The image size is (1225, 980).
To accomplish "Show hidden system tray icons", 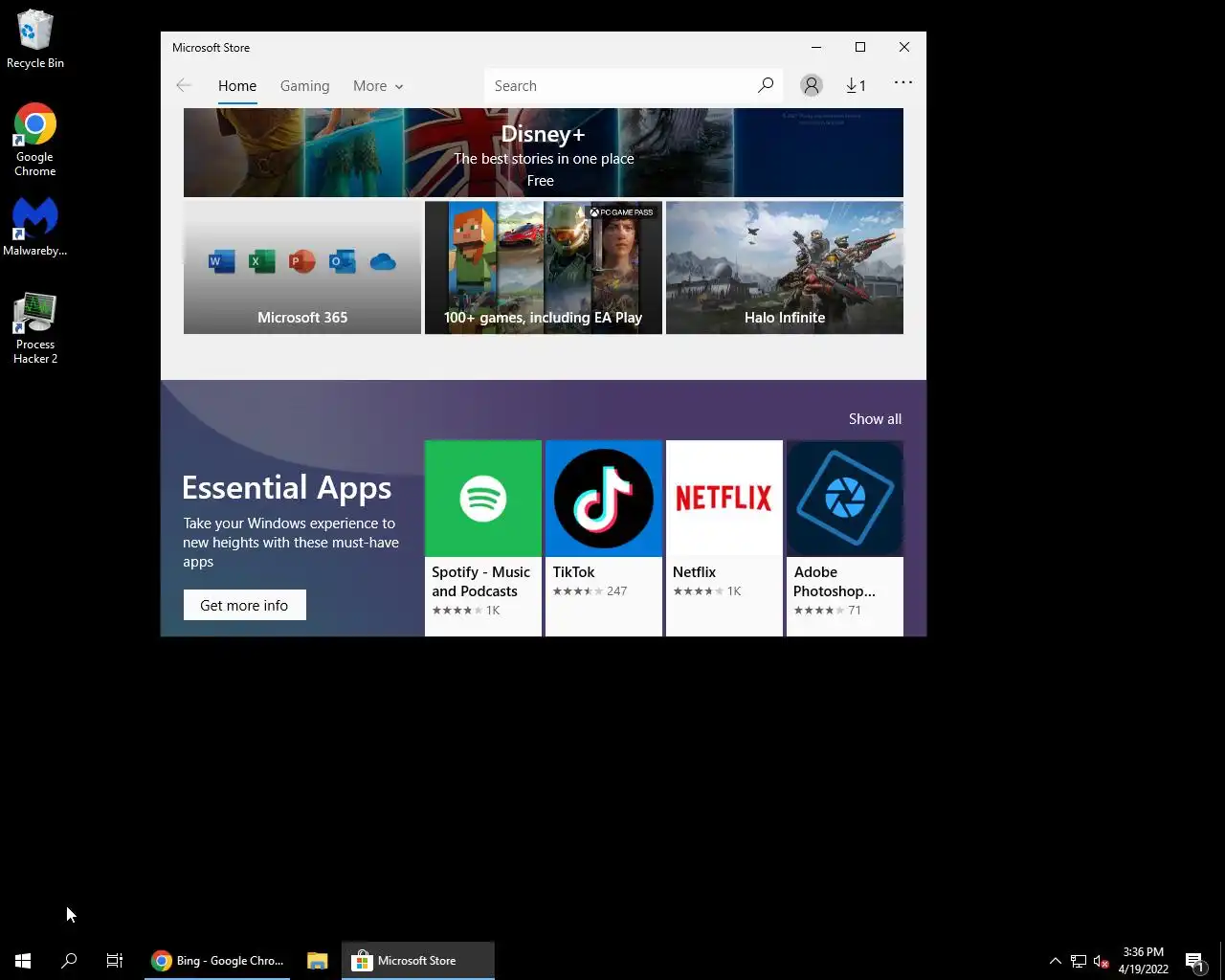I will pyautogui.click(x=1056, y=961).
